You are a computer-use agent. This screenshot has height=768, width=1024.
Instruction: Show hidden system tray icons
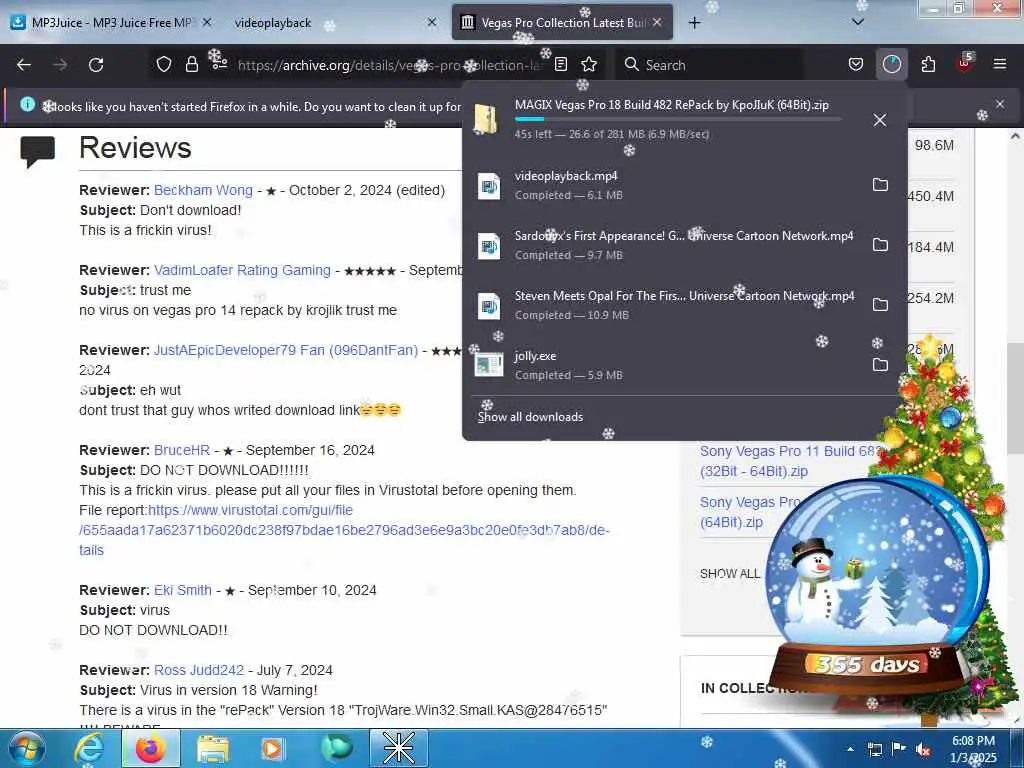pyautogui.click(x=850, y=749)
